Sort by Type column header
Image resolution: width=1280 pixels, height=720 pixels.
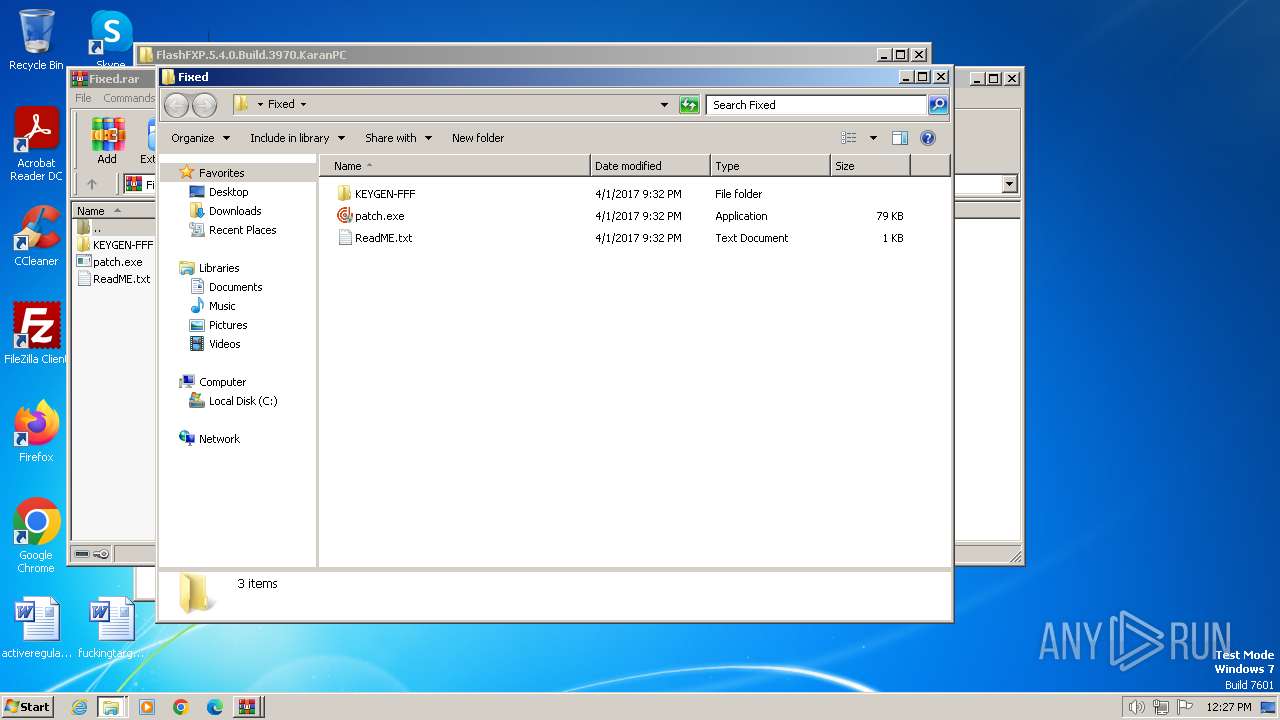tap(770, 166)
